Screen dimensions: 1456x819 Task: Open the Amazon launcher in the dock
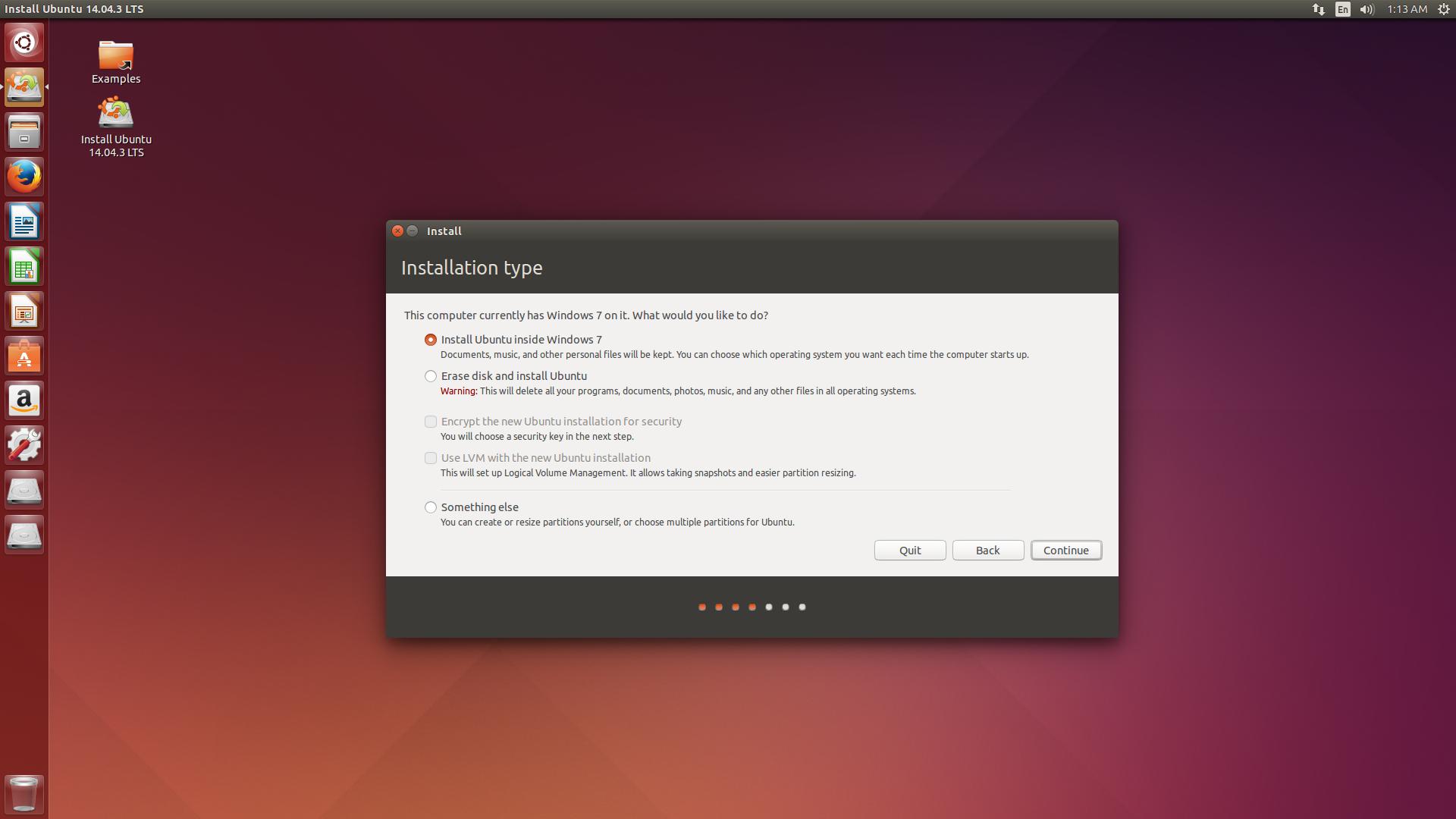24,400
